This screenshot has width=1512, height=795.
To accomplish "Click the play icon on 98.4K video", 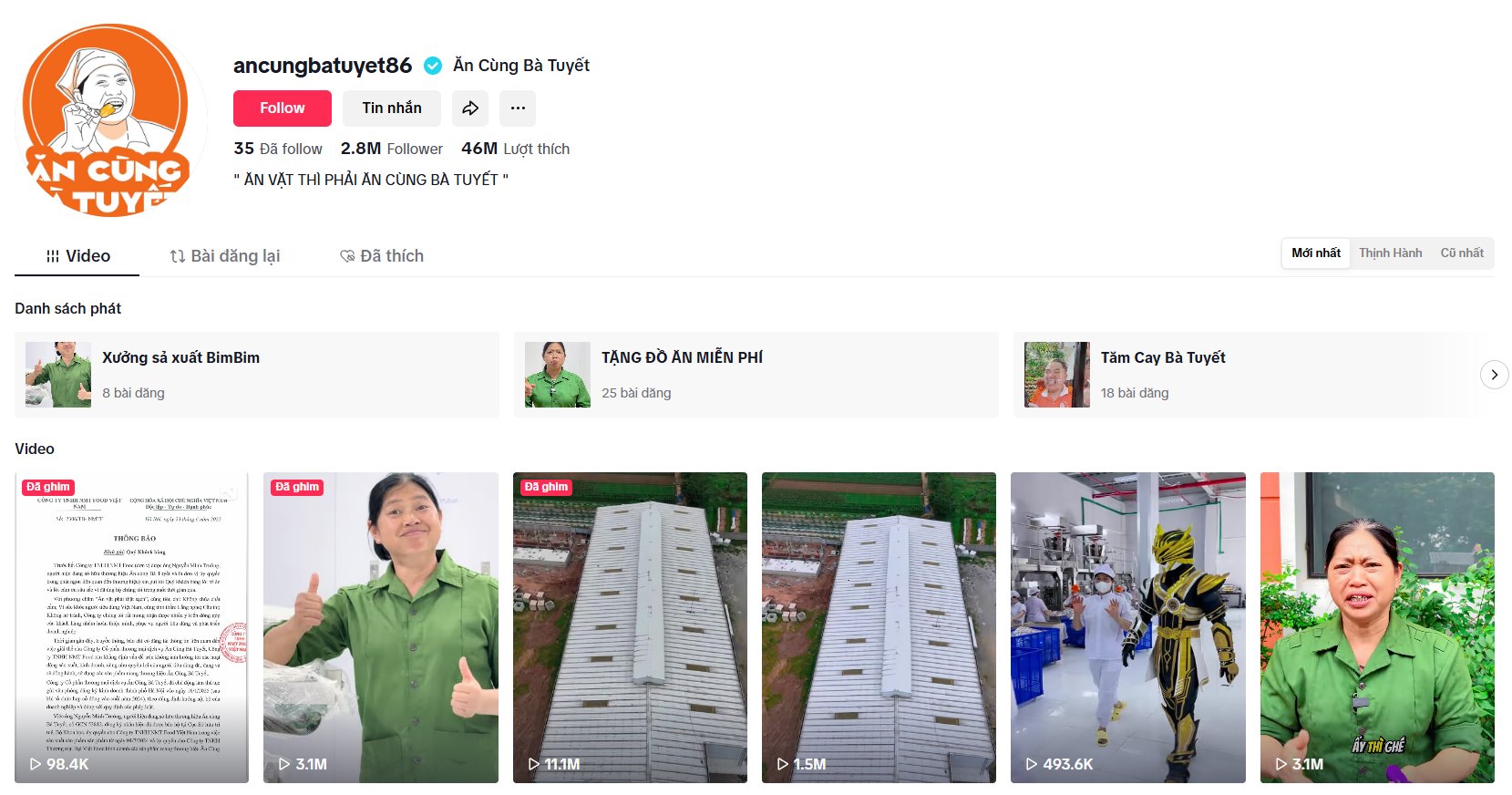I will pos(36,764).
